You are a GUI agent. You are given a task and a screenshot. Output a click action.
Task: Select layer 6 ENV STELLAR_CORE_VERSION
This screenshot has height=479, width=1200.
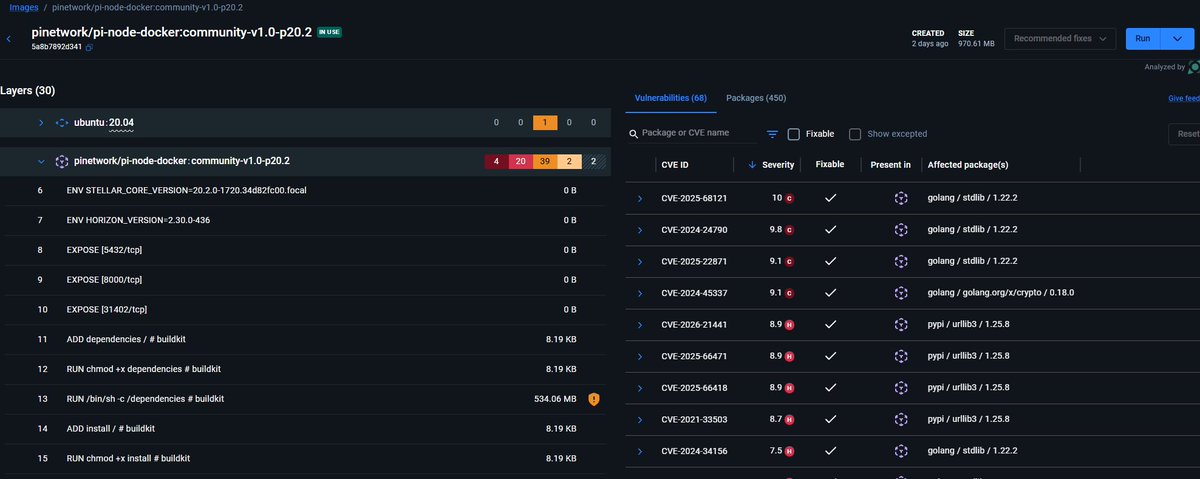305,190
